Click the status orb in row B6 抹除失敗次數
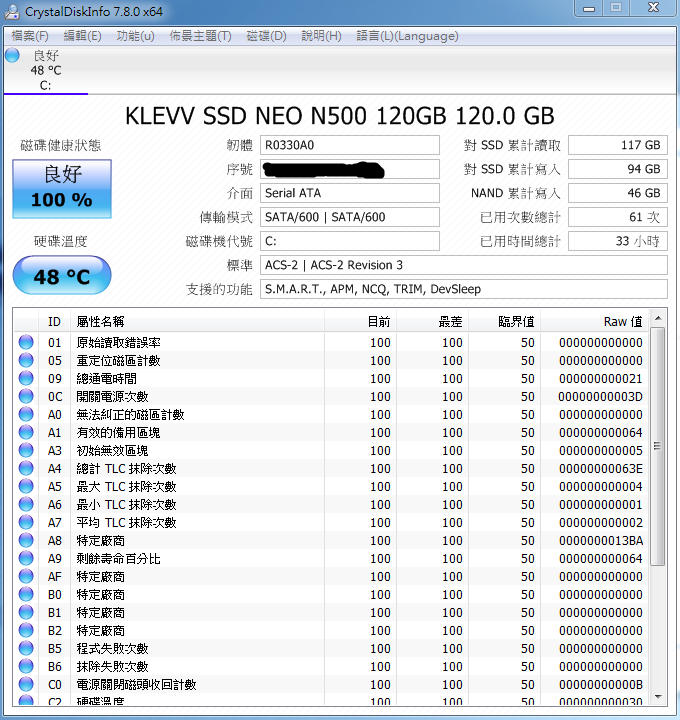Screen dimensions: 680x720 point(26,666)
